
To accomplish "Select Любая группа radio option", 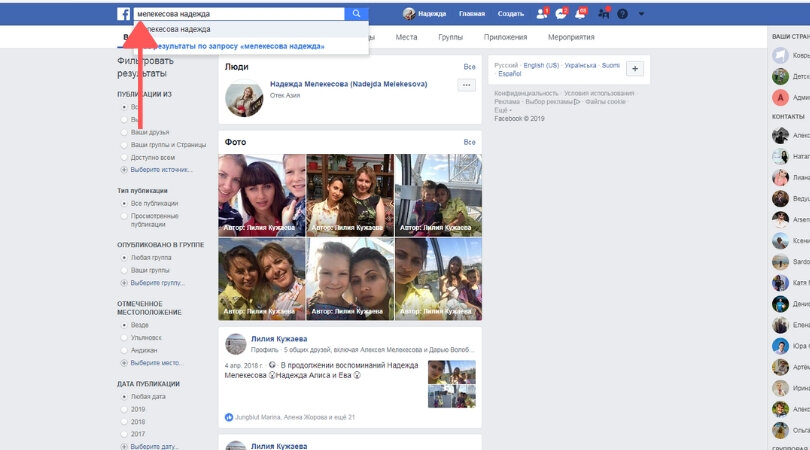I will [x=124, y=257].
